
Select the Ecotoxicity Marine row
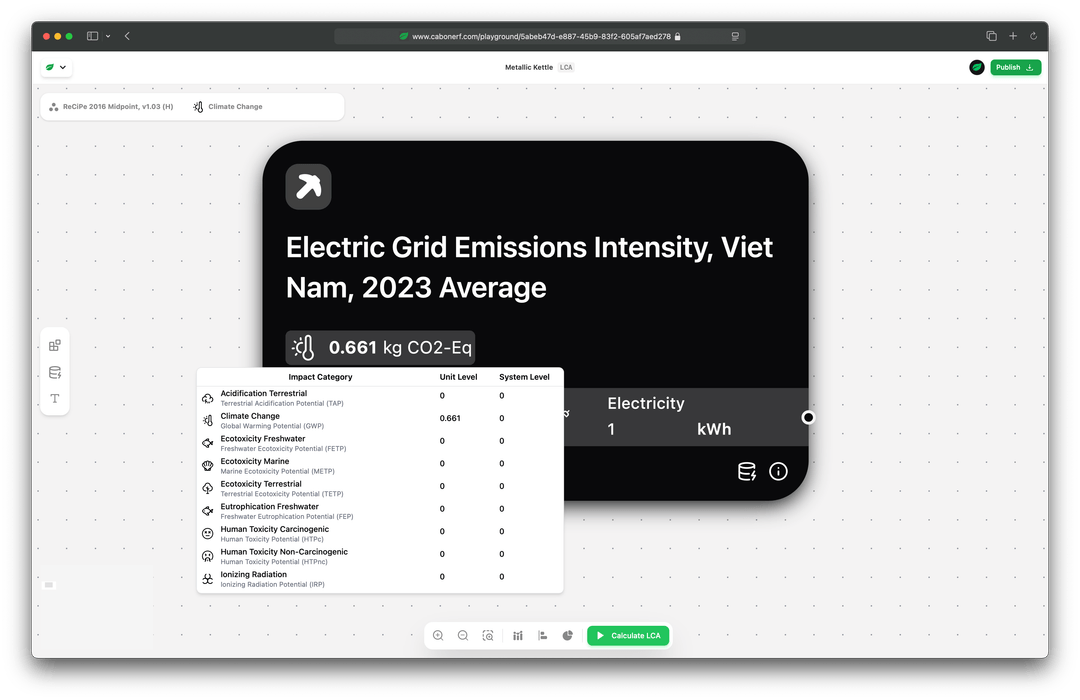(380, 466)
